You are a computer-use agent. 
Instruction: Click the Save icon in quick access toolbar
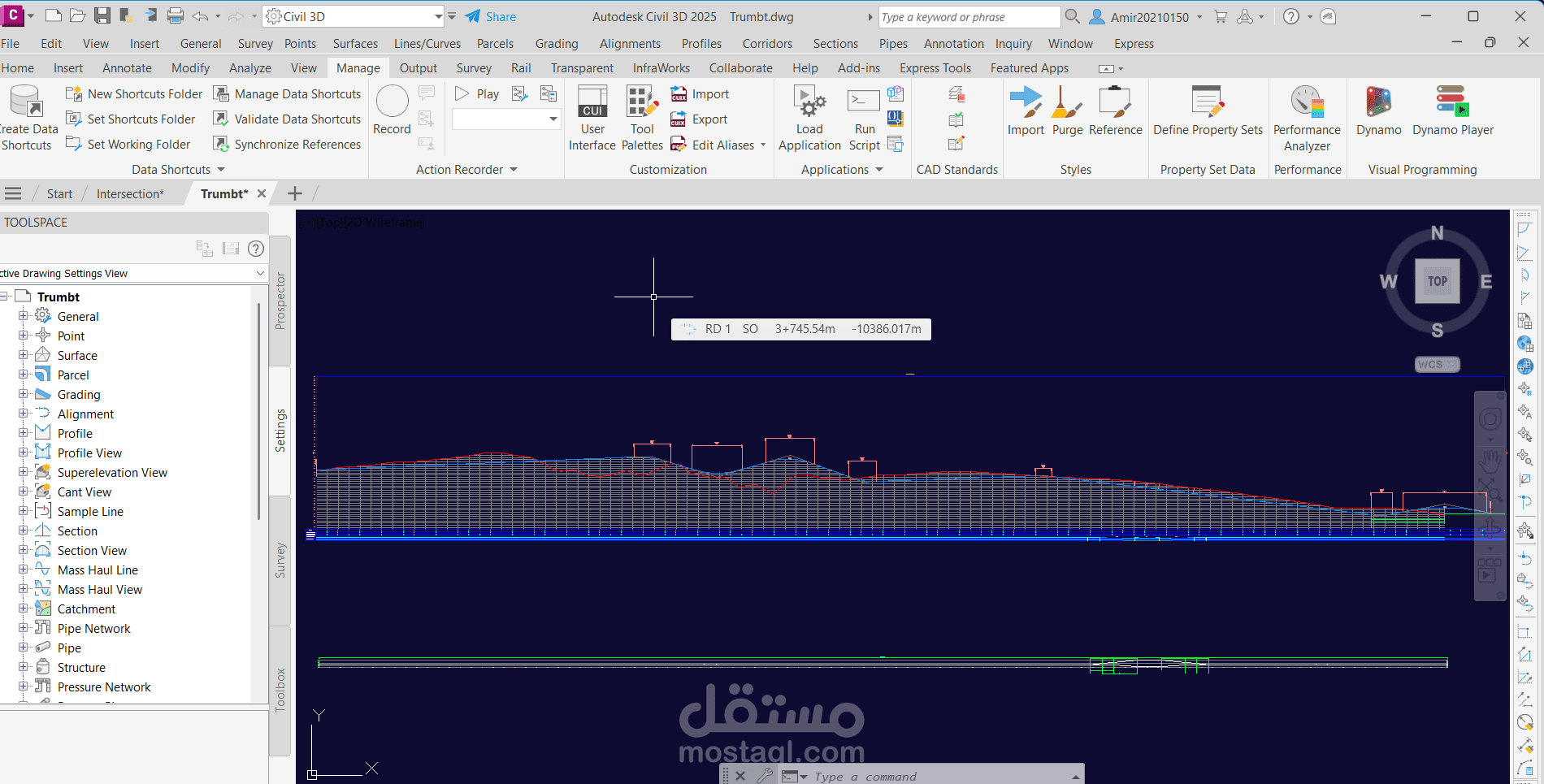click(x=102, y=16)
